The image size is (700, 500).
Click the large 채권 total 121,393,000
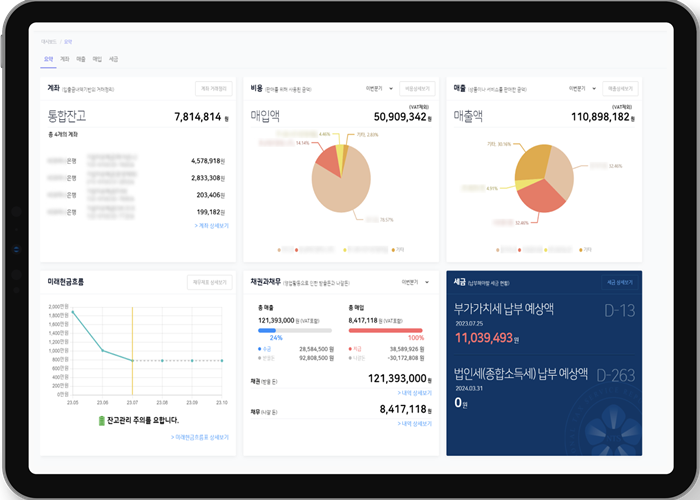397,379
